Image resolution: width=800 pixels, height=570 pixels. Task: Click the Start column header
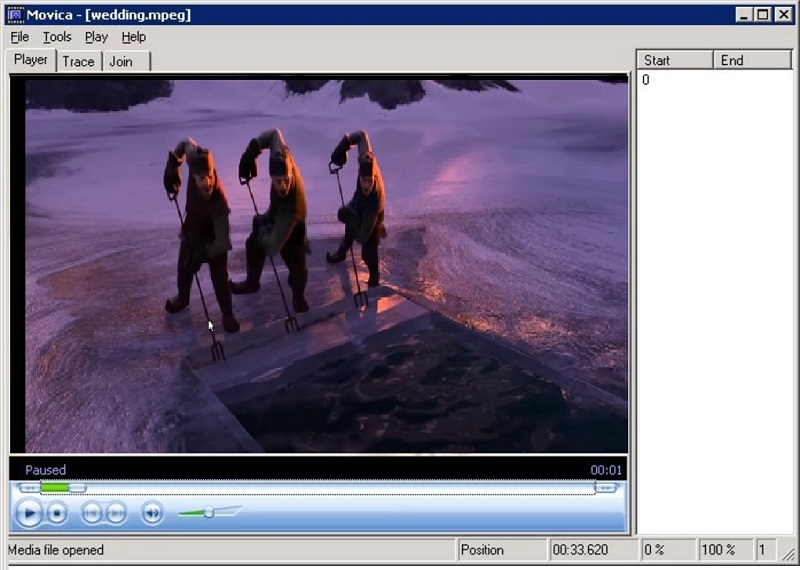click(674, 60)
